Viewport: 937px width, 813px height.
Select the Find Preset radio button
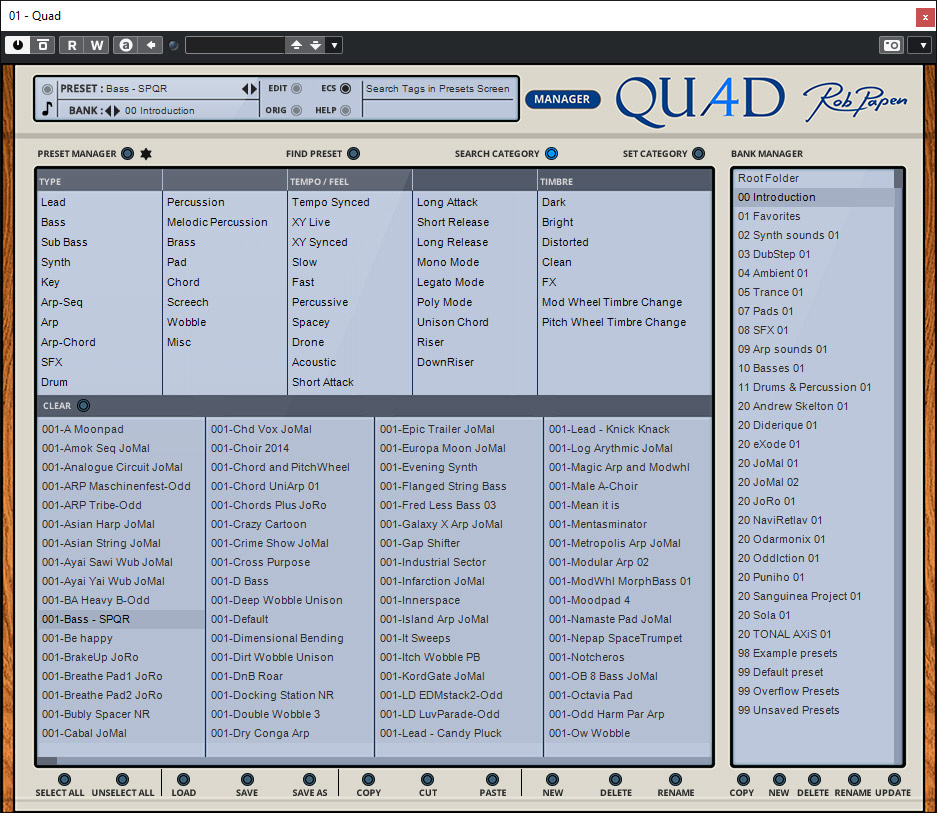pos(353,154)
